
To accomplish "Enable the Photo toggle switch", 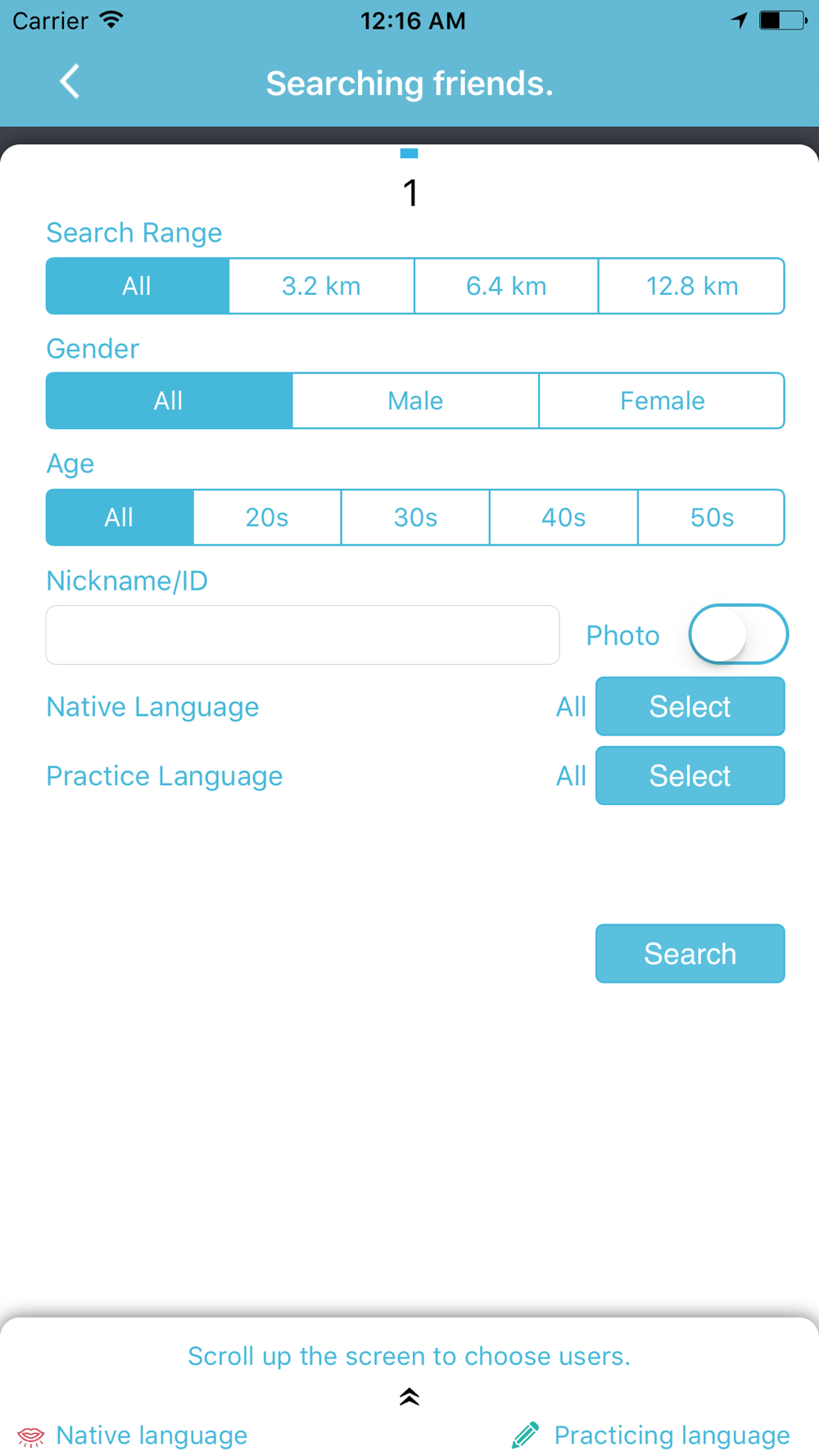I will pos(738,635).
